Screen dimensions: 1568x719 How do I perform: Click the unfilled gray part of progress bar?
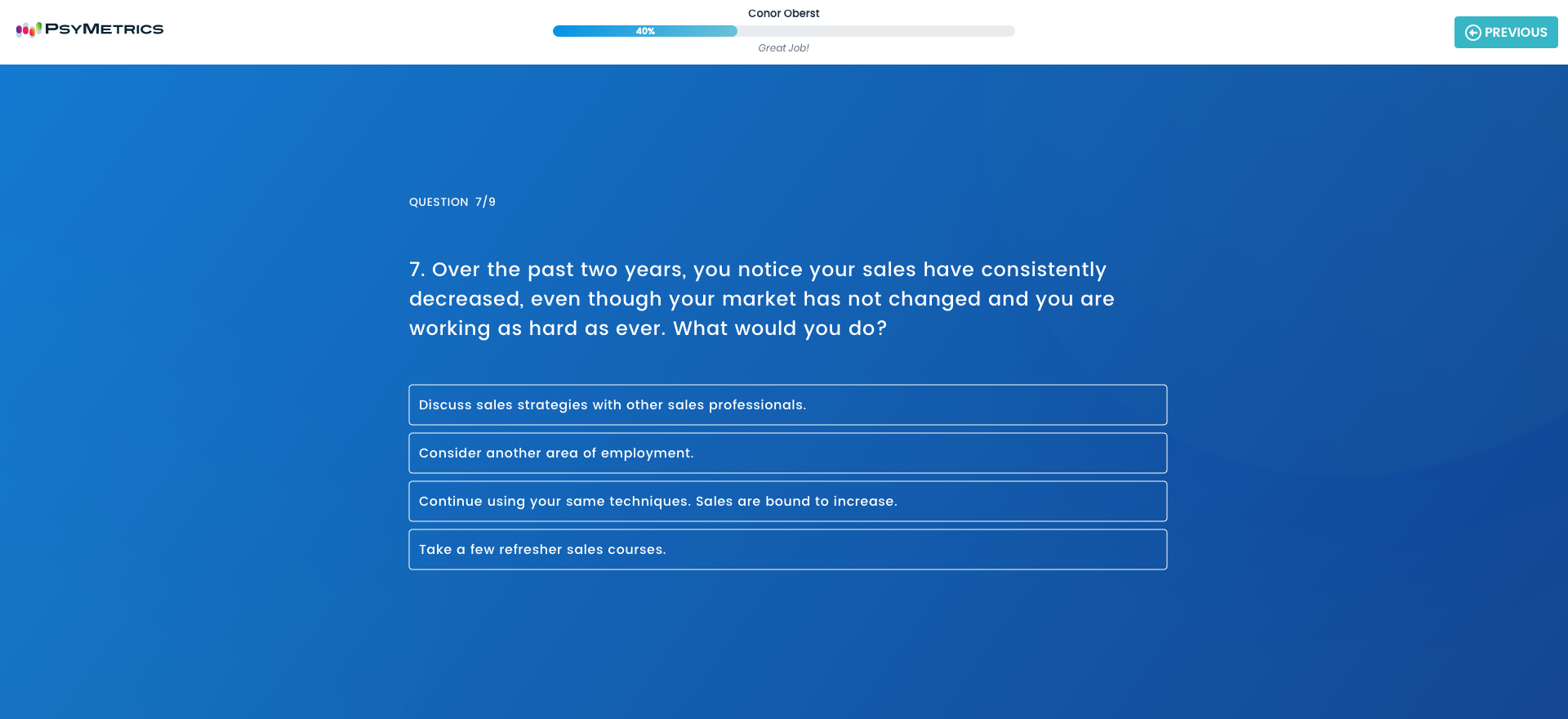(x=874, y=31)
